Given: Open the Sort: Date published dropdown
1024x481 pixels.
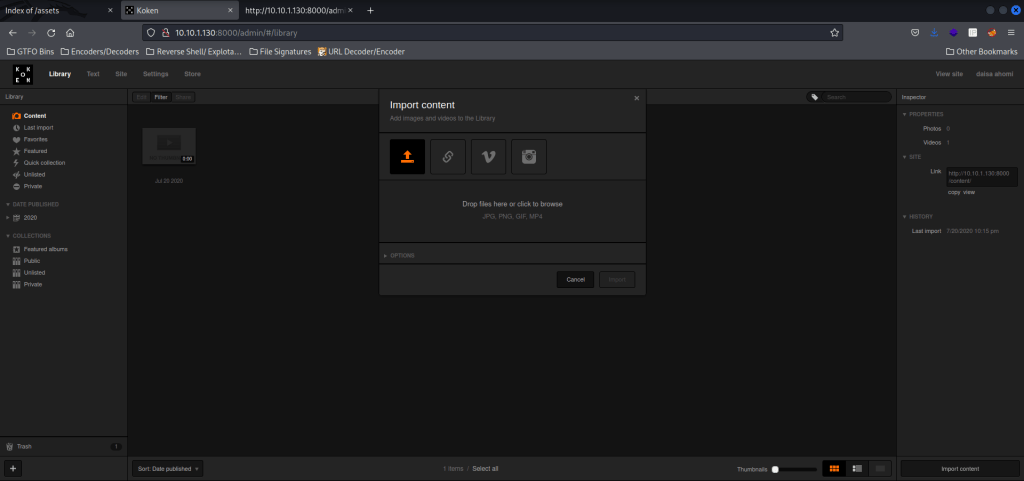Looking at the screenshot, I should [167, 468].
